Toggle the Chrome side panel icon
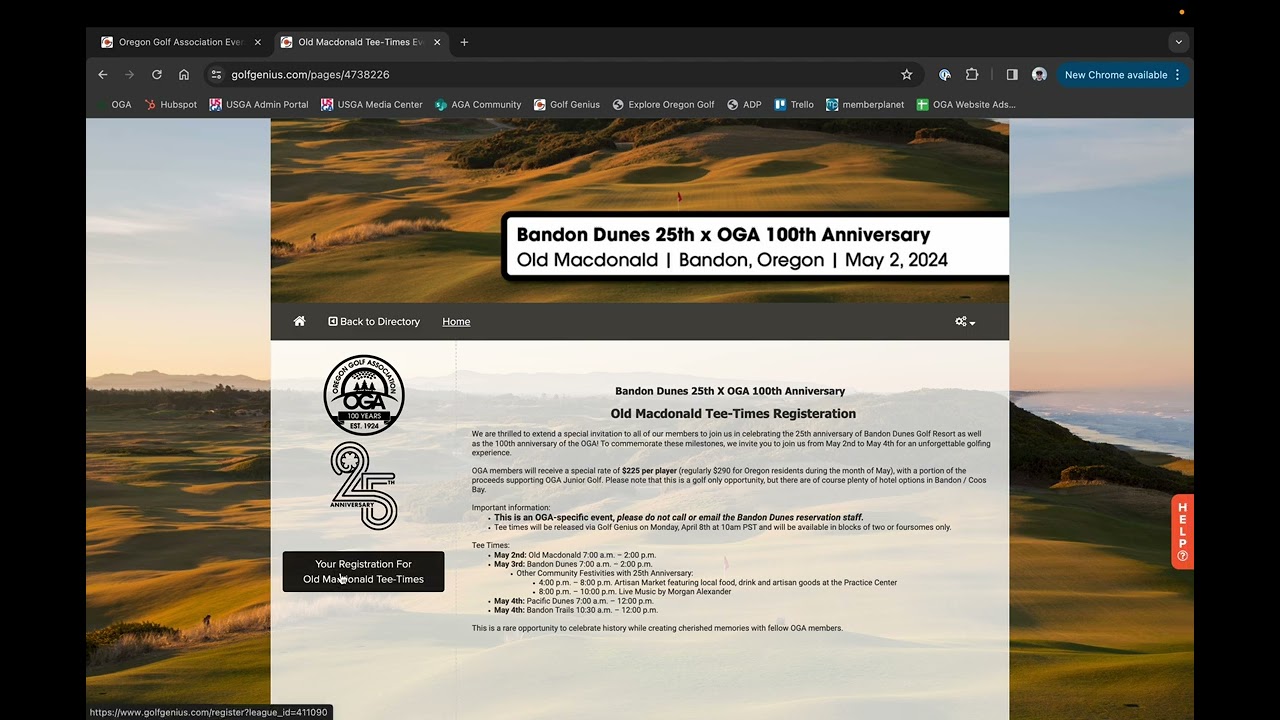 tap(1012, 75)
